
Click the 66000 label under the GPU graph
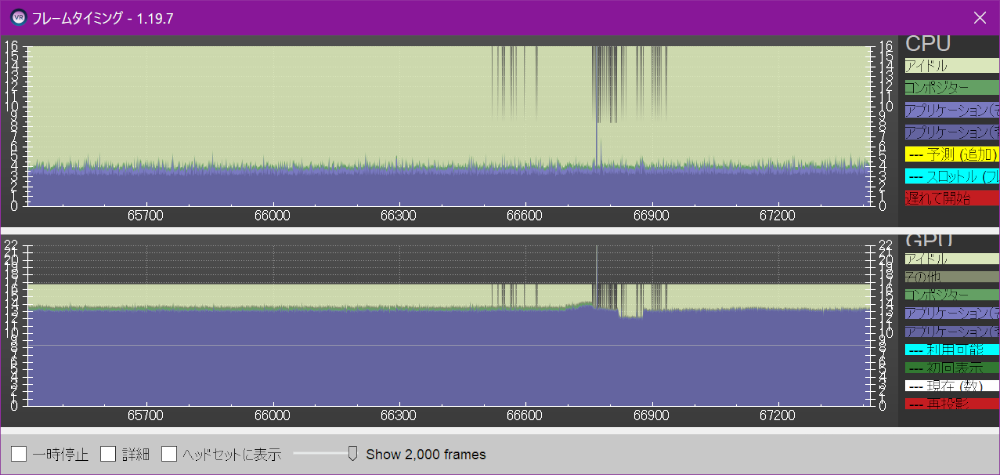tap(273, 415)
